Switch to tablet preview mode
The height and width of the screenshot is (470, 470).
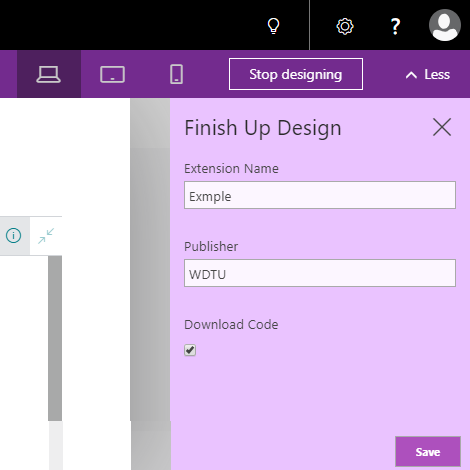pyautogui.click(x=112, y=74)
